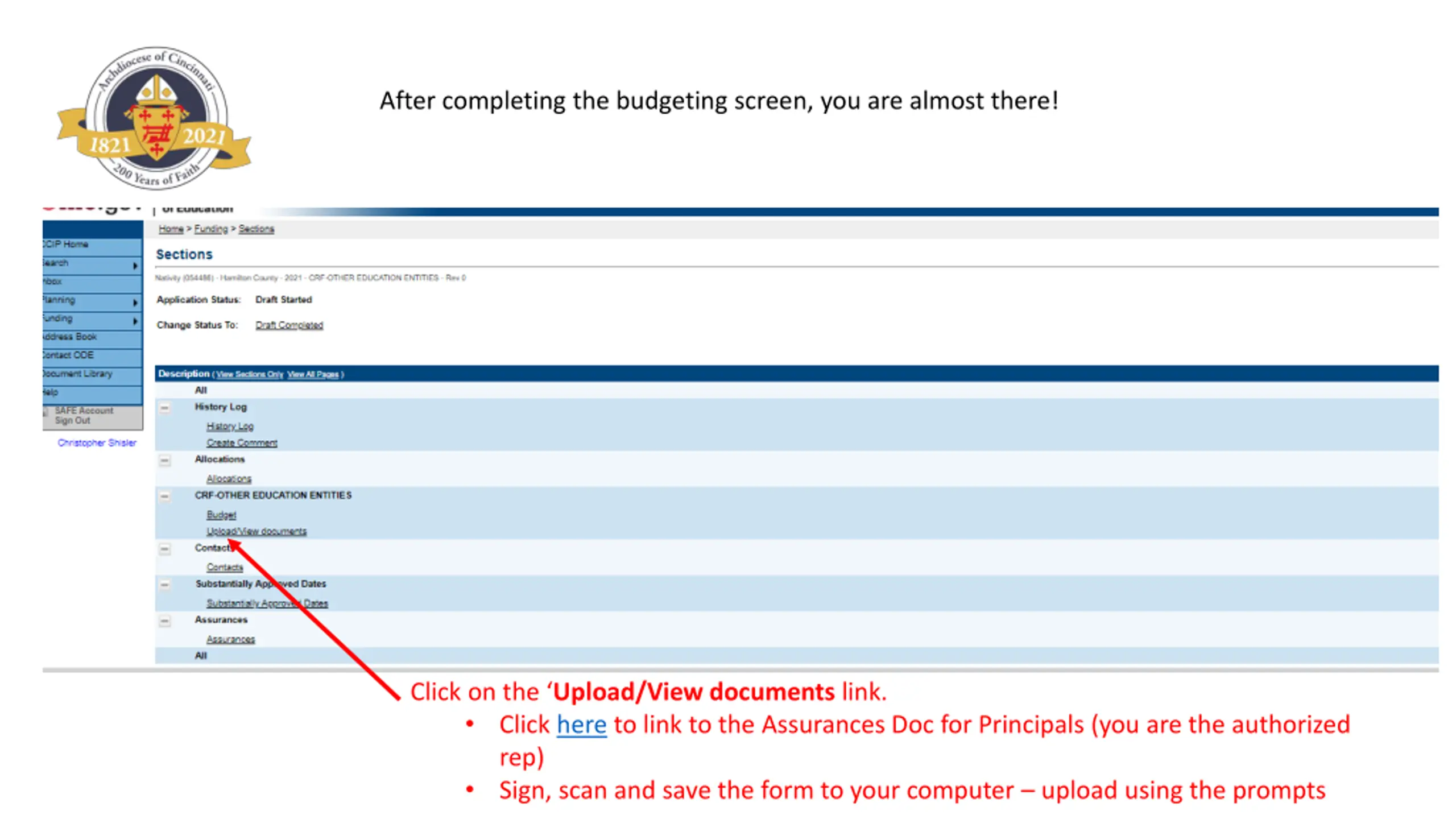Click the Sections breadcrumb link
The height and width of the screenshot is (819, 1456).
click(256, 229)
